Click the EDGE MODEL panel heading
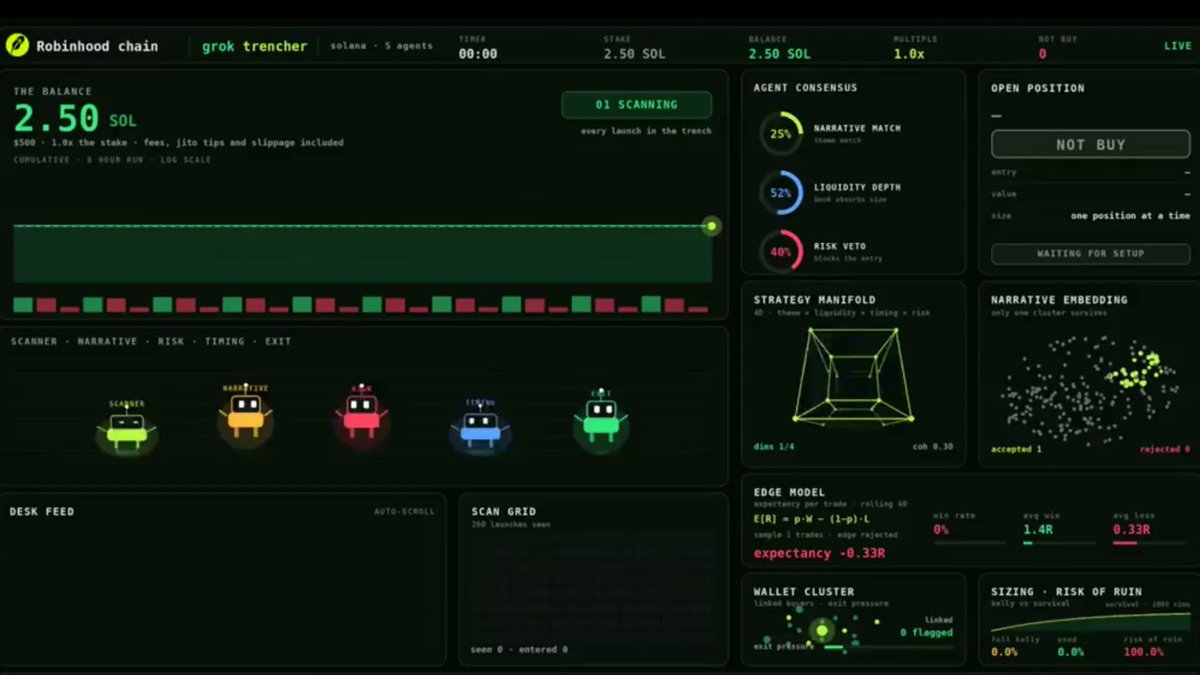The height and width of the screenshot is (675, 1200). point(790,492)
